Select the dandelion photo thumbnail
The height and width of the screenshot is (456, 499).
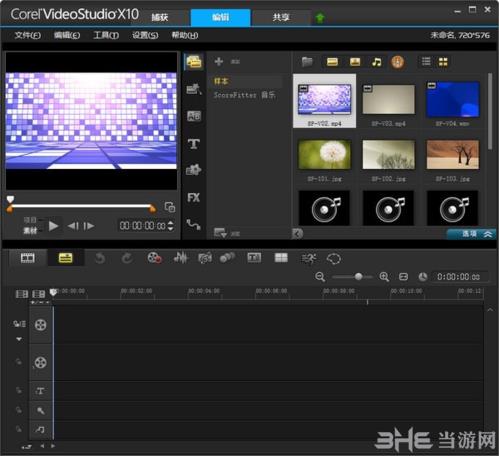click(324, 154)
